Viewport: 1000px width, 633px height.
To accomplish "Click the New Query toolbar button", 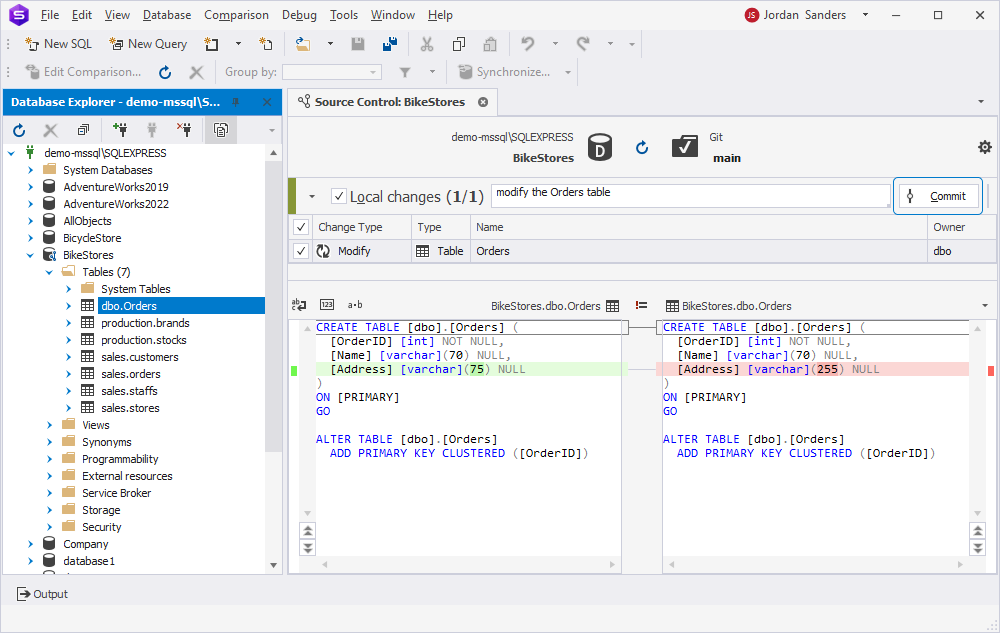I will coord(148,44).
